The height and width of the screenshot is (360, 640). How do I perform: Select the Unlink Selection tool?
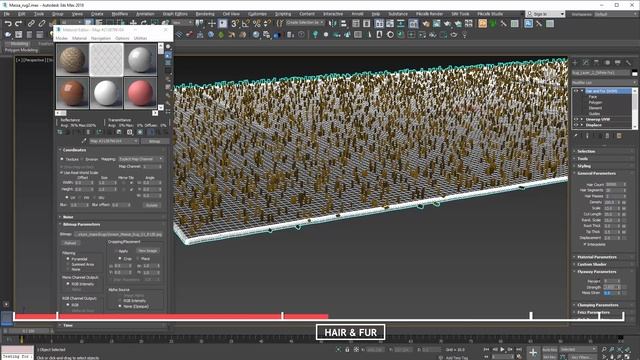tap(42, 24)
